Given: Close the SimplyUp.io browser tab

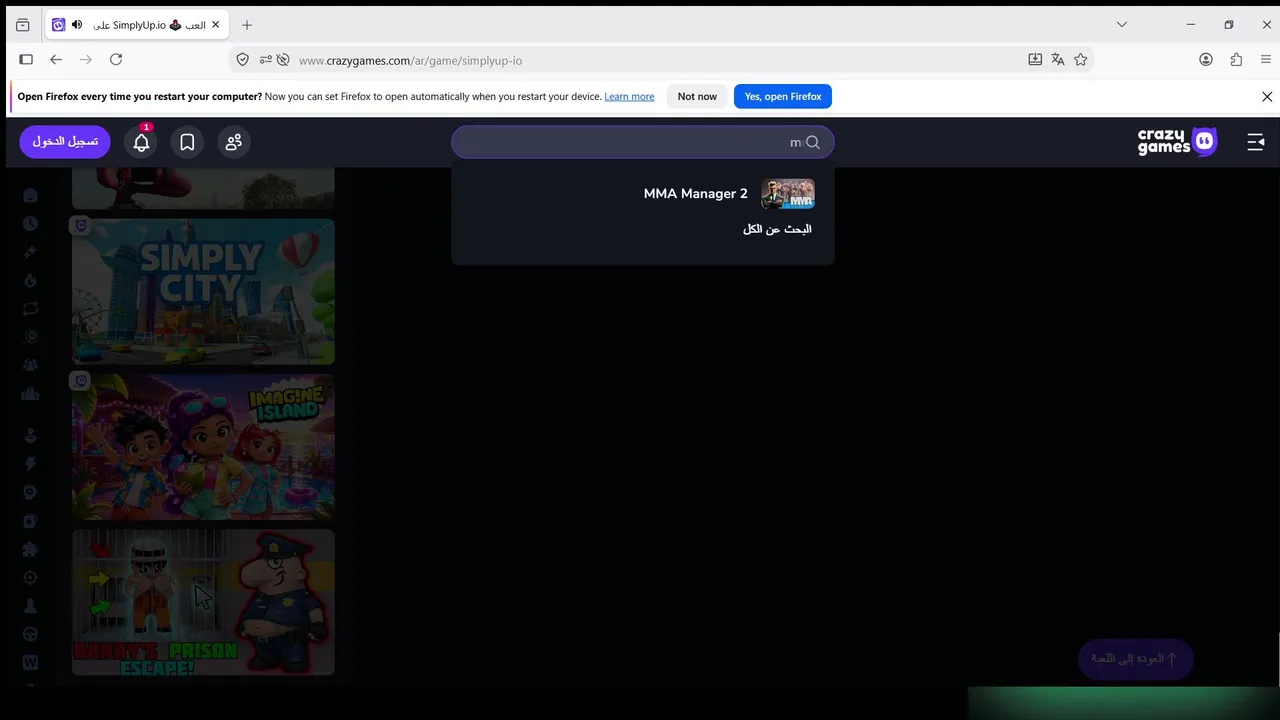Looking at the screenshot, I should pyautogui.click(x=215, y=25).
